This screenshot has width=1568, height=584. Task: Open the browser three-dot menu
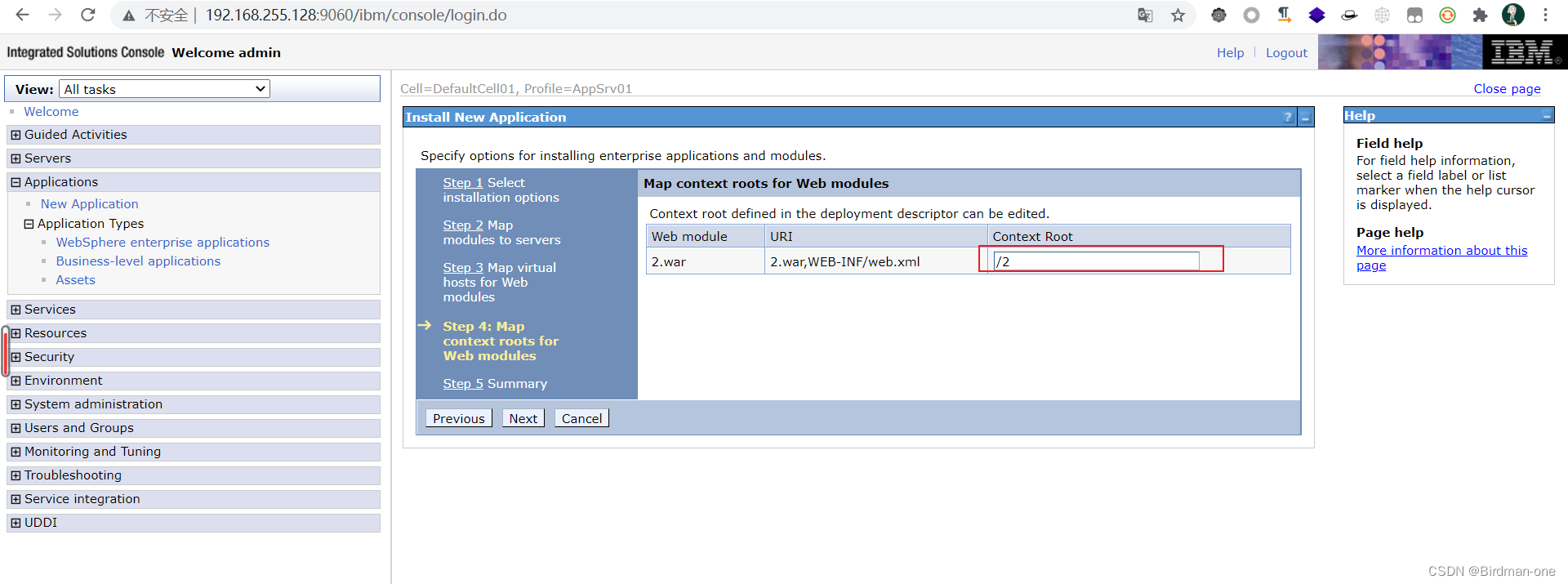pyautogui.click(x=1545, y=15)
